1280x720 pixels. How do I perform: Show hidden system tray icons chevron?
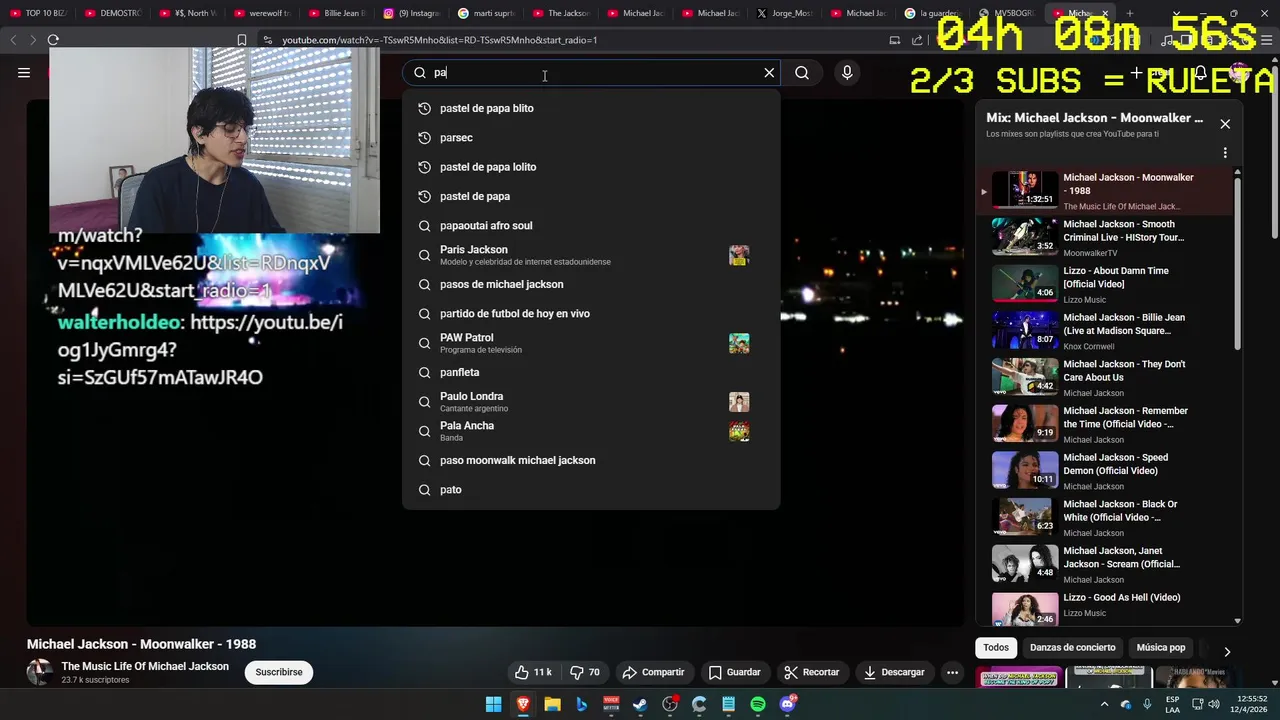point(1104,705)
